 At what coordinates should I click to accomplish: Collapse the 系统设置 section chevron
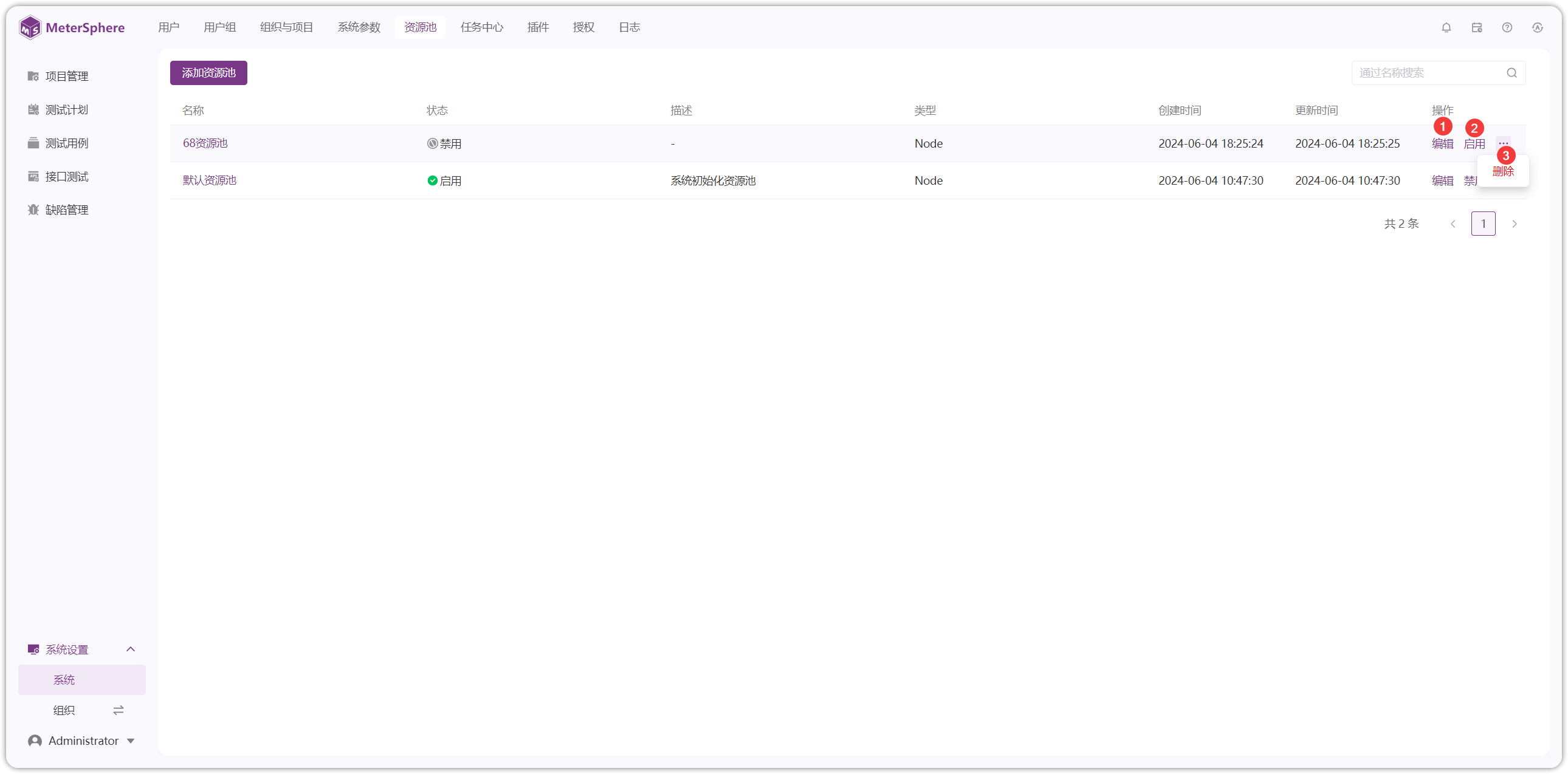click(x=130, y=649)
